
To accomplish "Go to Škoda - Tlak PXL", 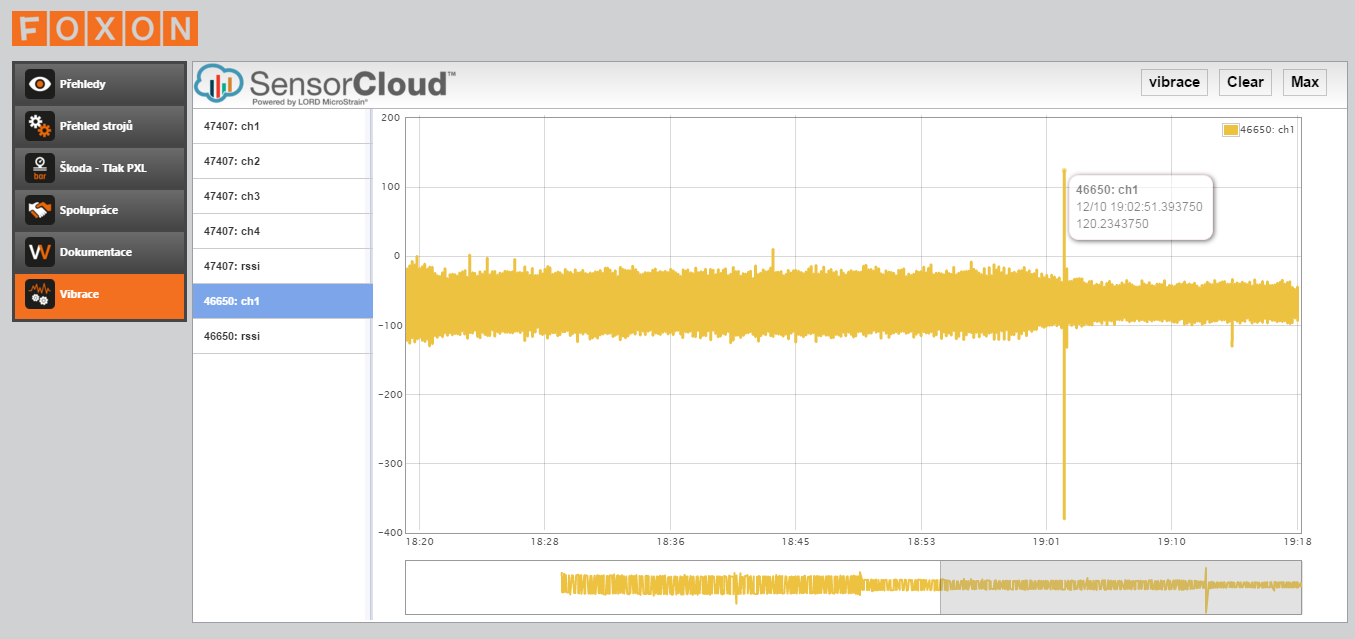I will 99,168.
